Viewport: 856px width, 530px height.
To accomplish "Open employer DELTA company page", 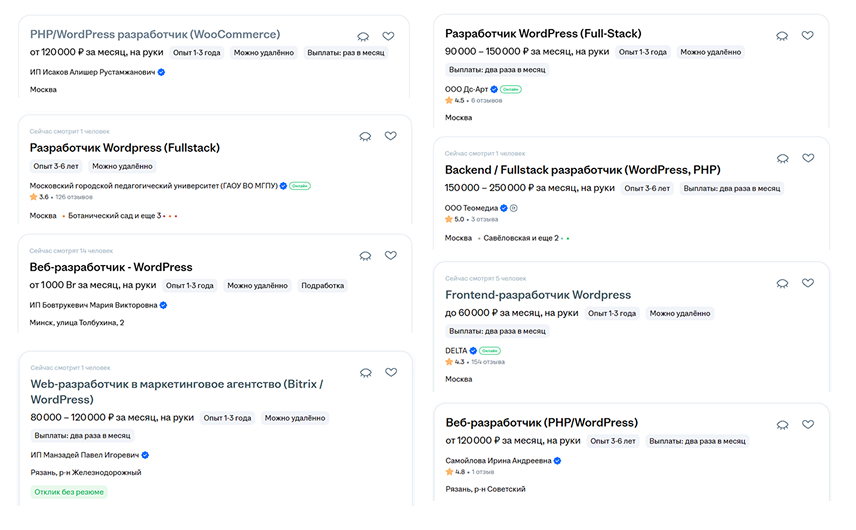I will tap(456, 350).
